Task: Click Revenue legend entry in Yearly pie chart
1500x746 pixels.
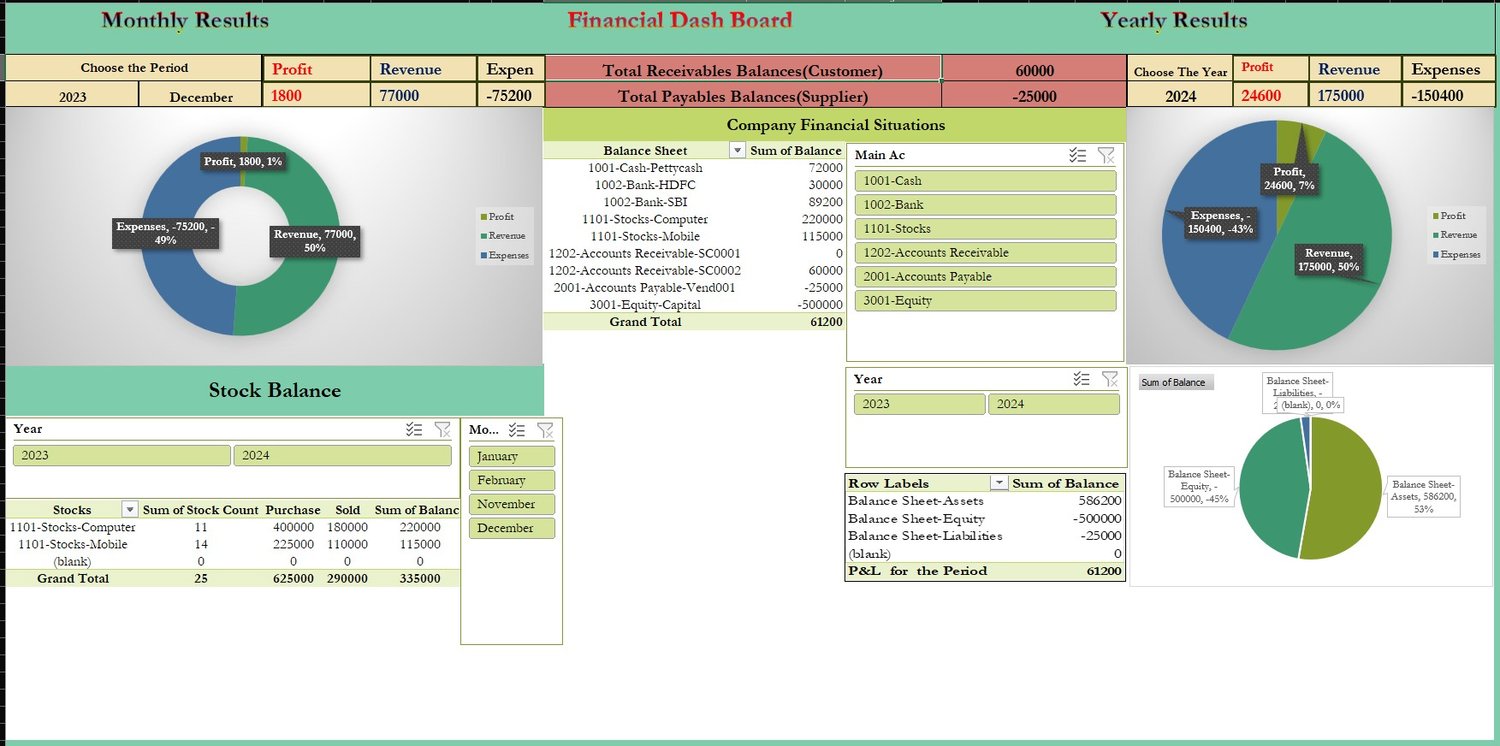Action: [1455, 235]
